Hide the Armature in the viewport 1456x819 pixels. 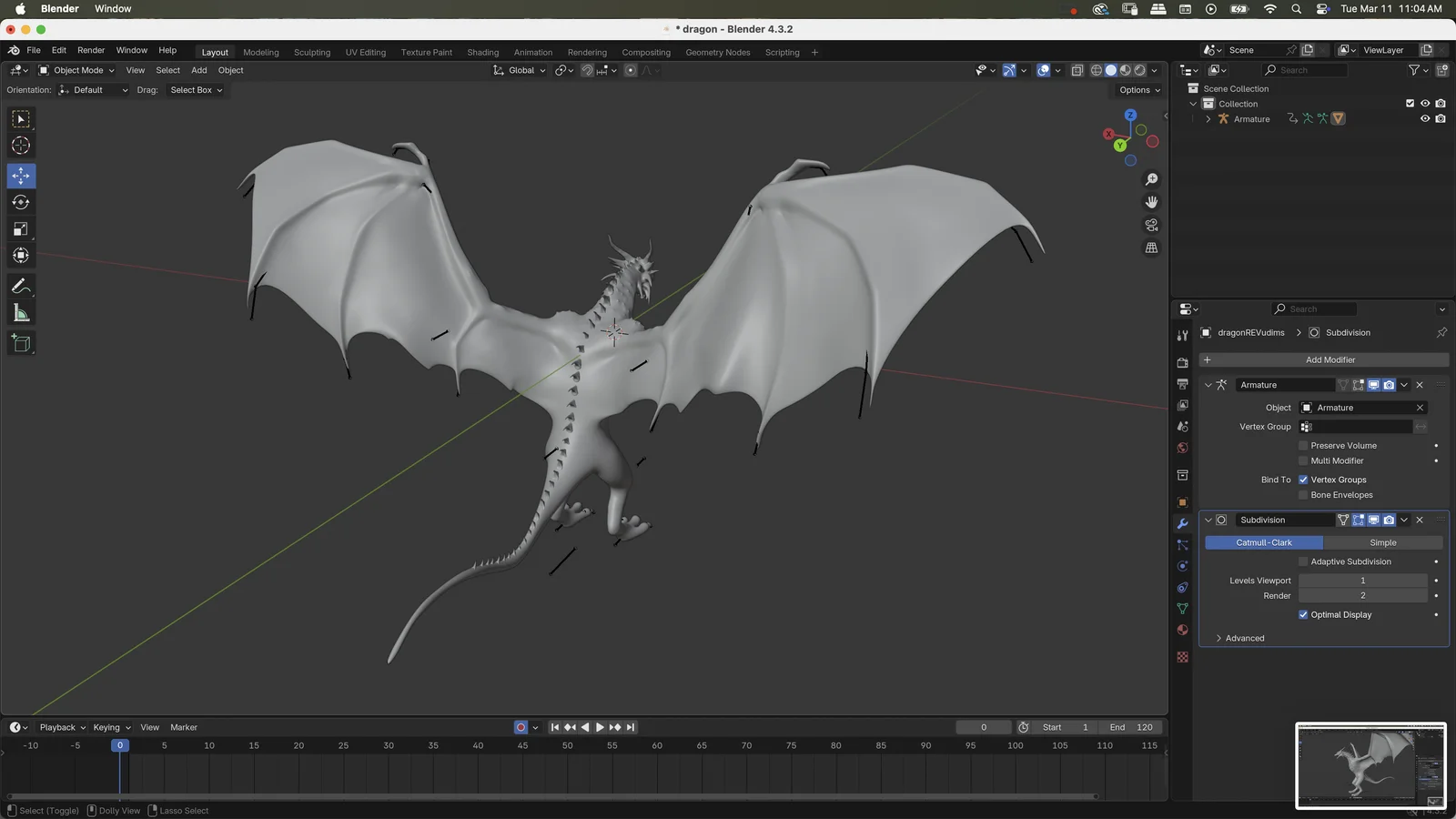pos(1425,118)
